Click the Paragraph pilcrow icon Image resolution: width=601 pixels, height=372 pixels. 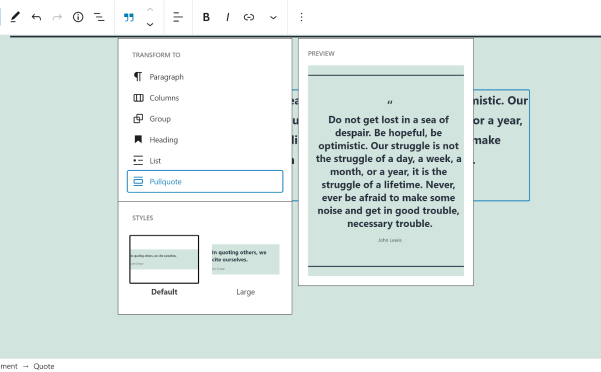click(x=138, y=77)
